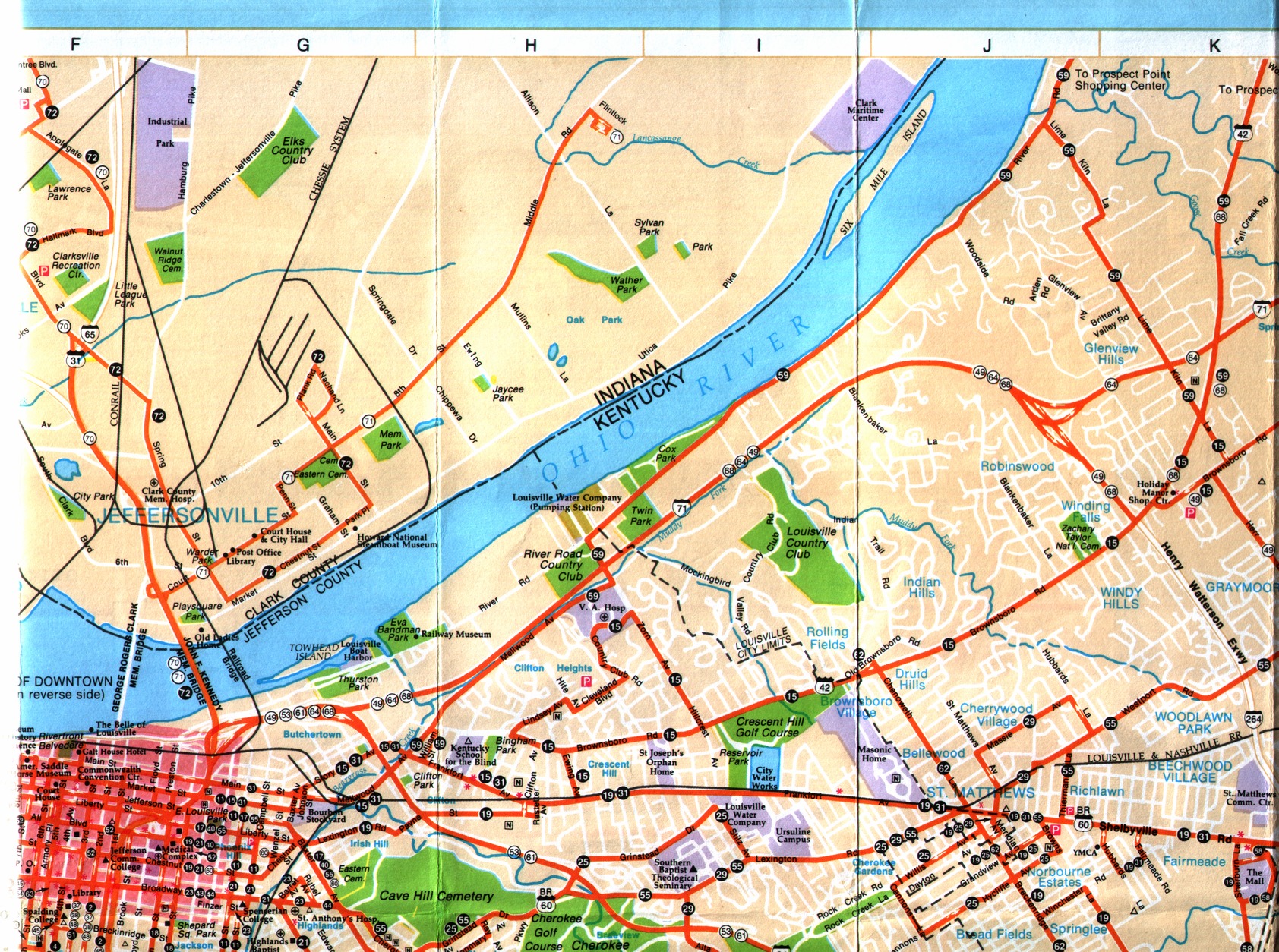Click the BR 60 shield on Shelbyville Rd
This screenshot has width=1279, height=952.
tap(1083, 821)
